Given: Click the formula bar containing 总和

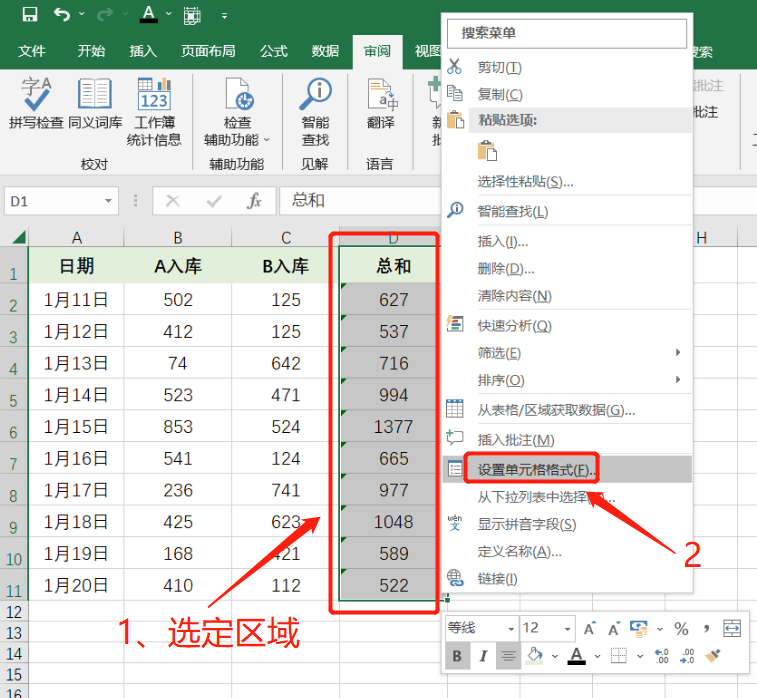Looking at the screenshot, I should tap(360, 201).
